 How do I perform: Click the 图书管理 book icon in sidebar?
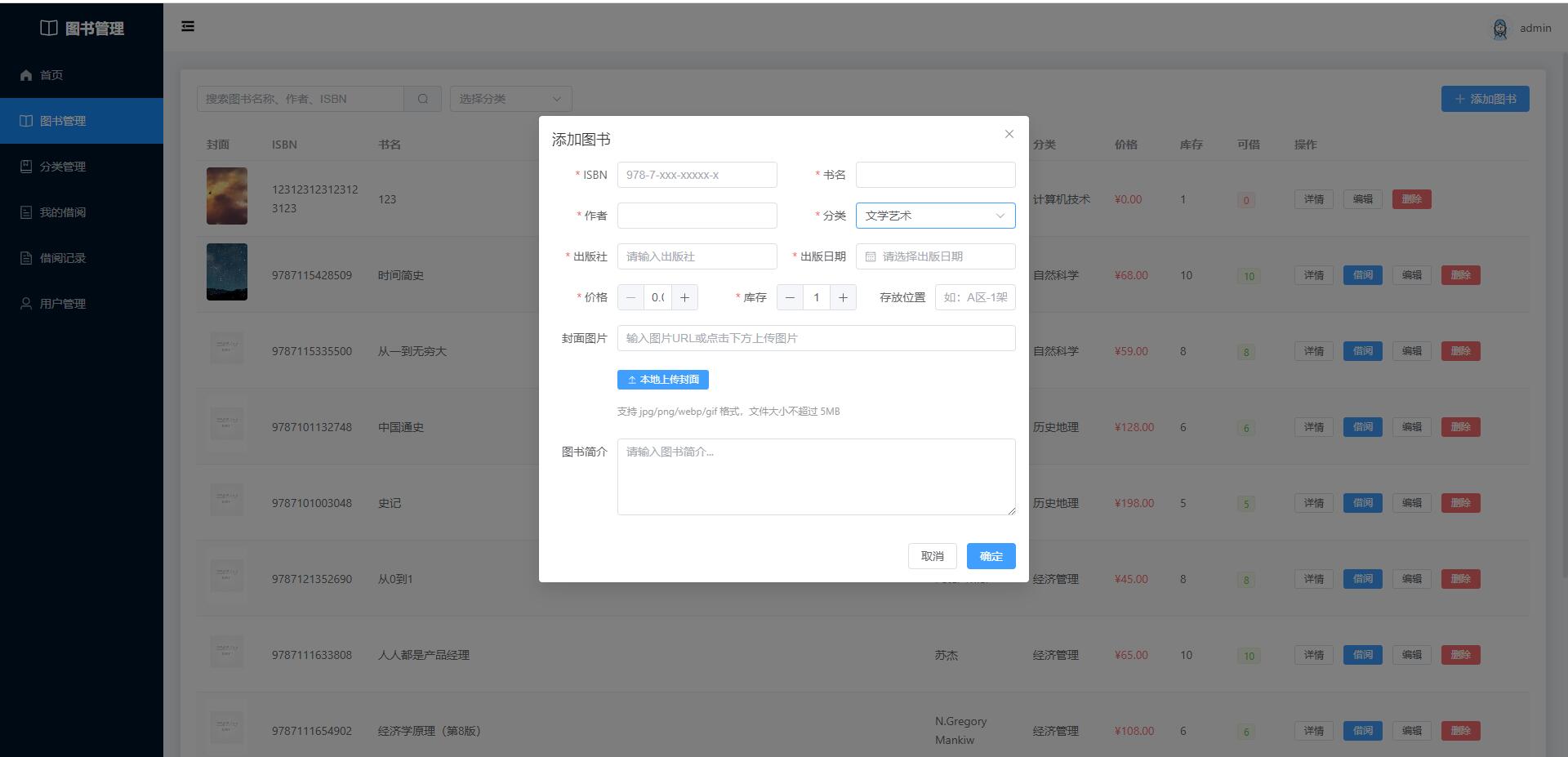[25, 120]
